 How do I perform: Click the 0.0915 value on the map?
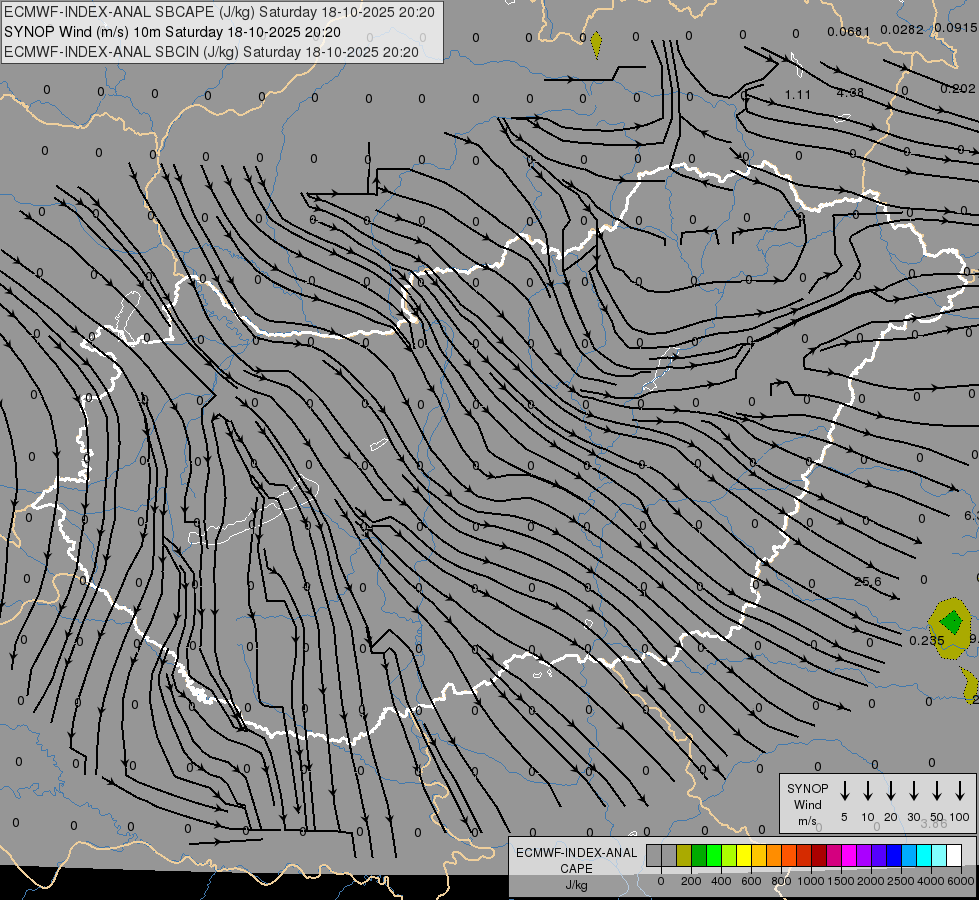click(956, 27)
